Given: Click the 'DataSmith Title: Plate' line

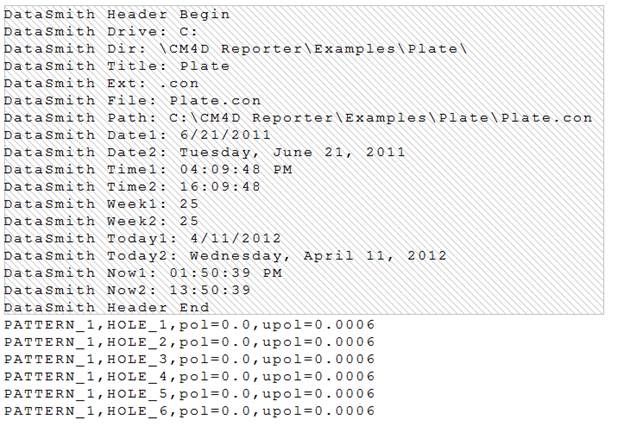Looking at the screenshot, I should pyautogui.click(x=117, y=66).
